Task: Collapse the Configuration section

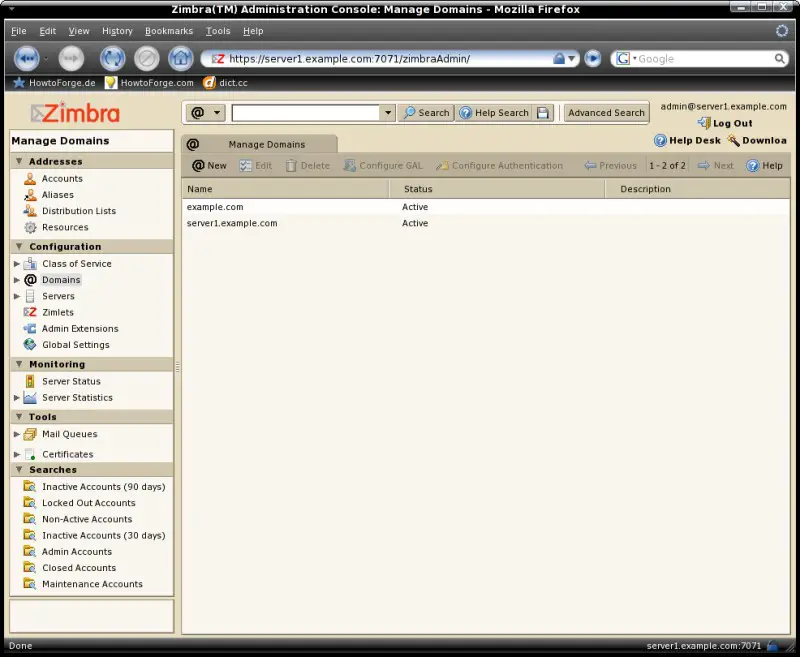Action: tap(19, 246)
